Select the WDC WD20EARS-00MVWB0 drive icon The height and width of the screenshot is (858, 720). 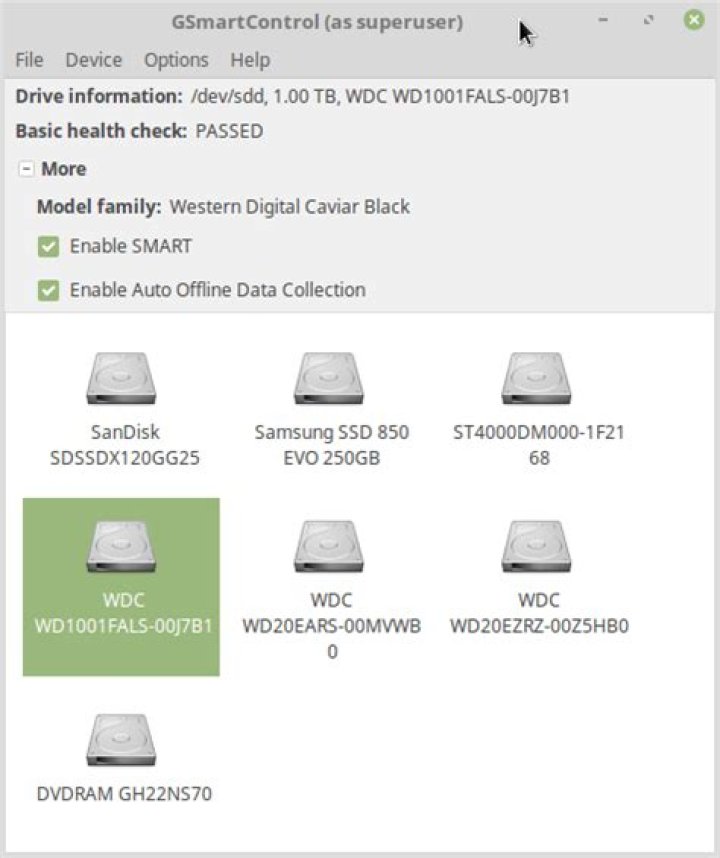pos(329,546)
